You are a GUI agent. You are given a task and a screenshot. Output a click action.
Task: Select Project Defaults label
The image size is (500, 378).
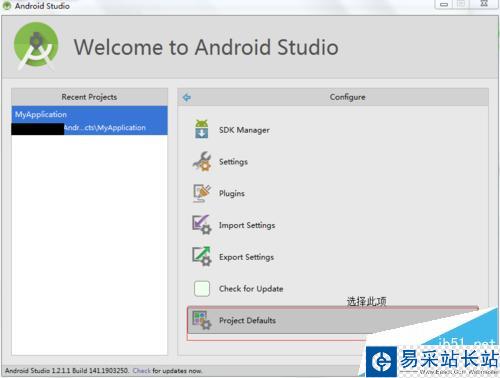tap(247, 320)
